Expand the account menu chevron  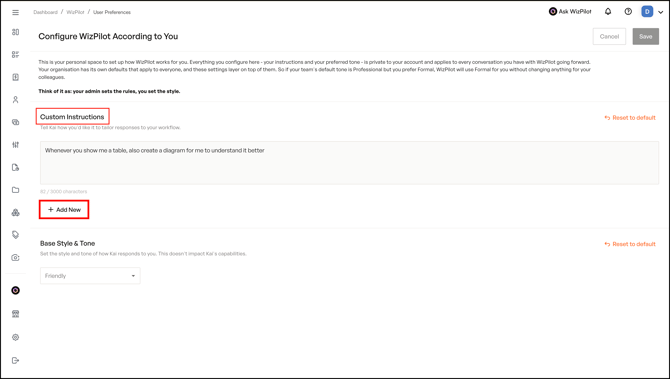[x=661, y=12]
